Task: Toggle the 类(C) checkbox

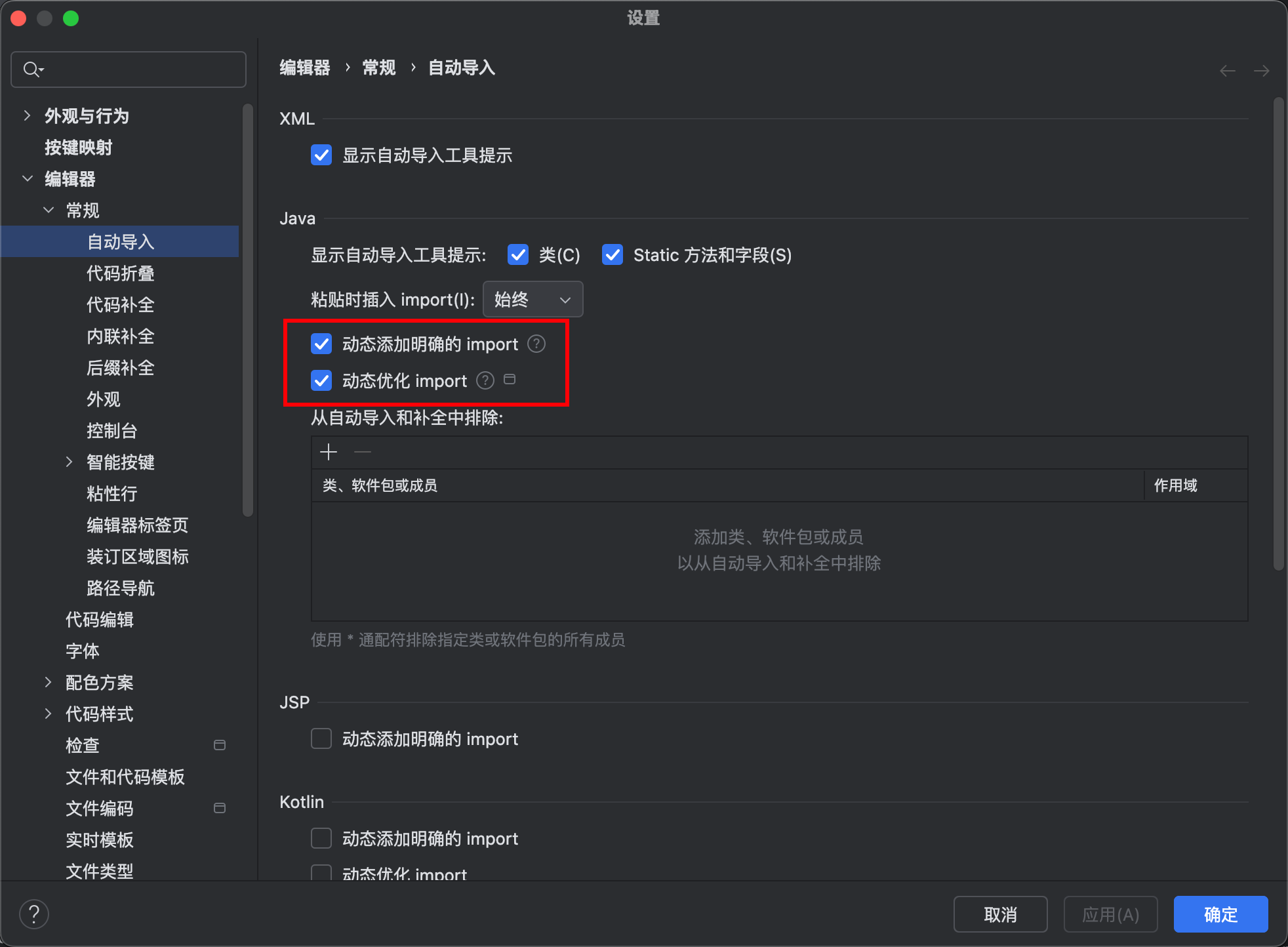Action: click(x=518, y=255)
